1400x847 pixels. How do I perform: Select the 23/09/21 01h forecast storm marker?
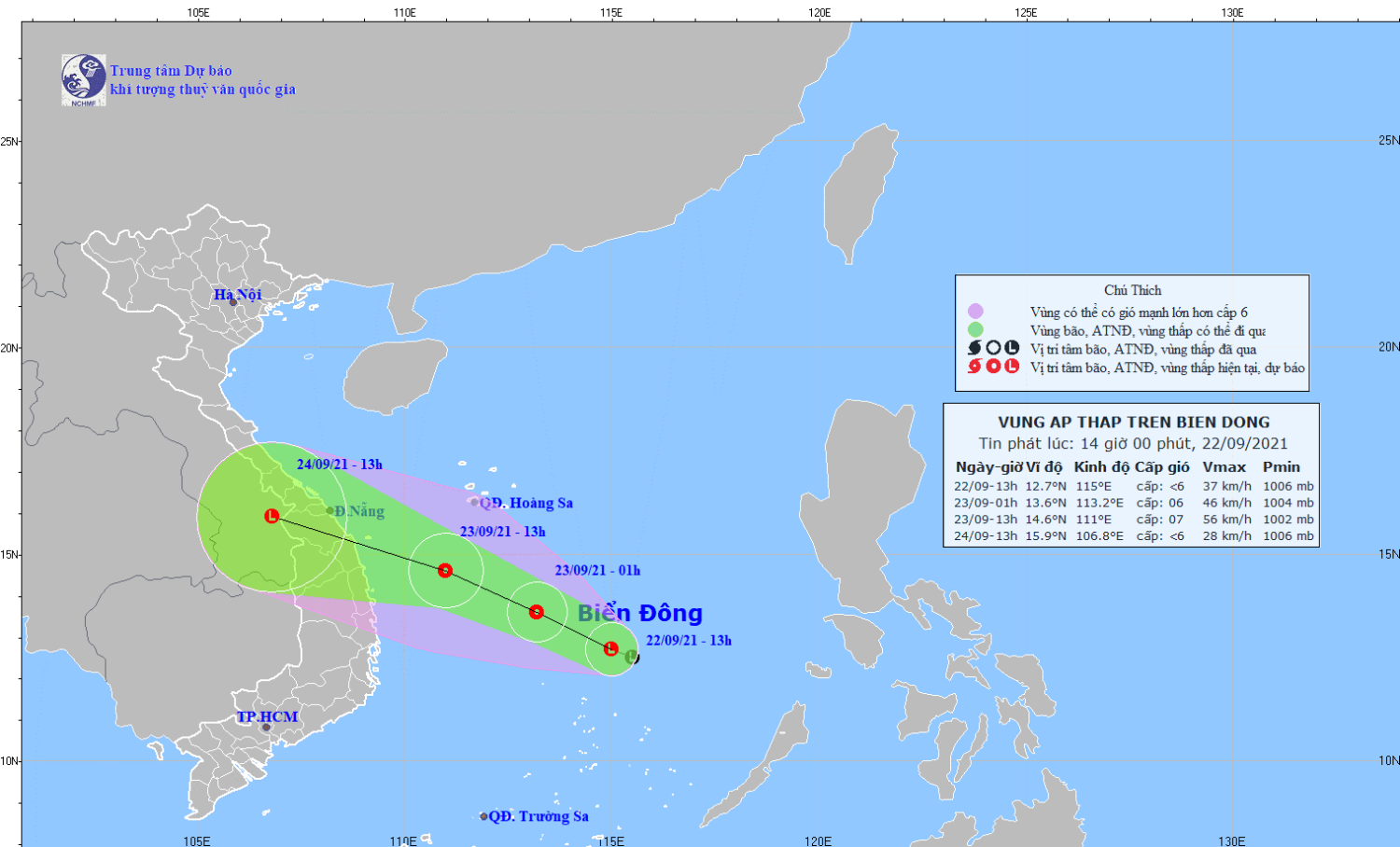536,612
